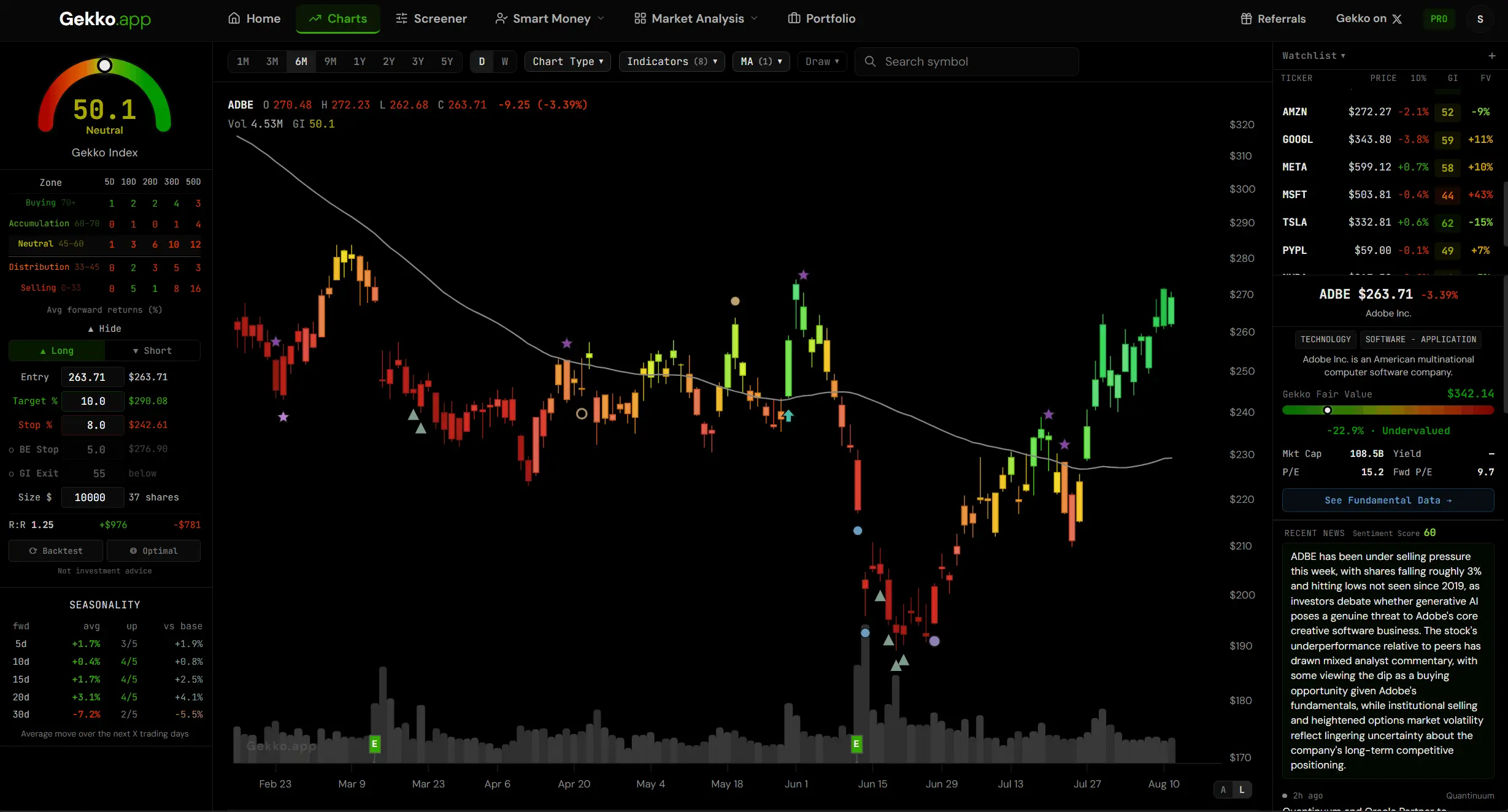Image resolution: width=1508 pixels, height=812 pixels.
Task: Open the Chart Type dropdown
Action: 567,61
